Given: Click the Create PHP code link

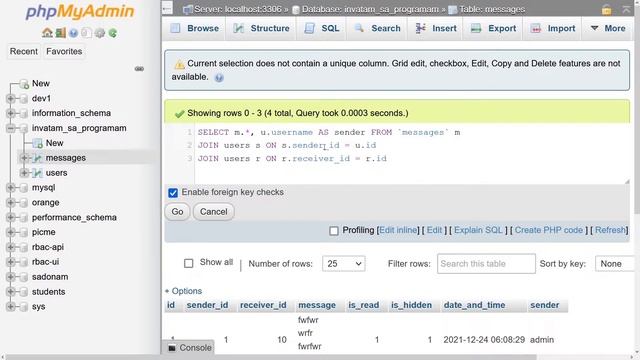Looking at the screenshot, I should point(549,230).
